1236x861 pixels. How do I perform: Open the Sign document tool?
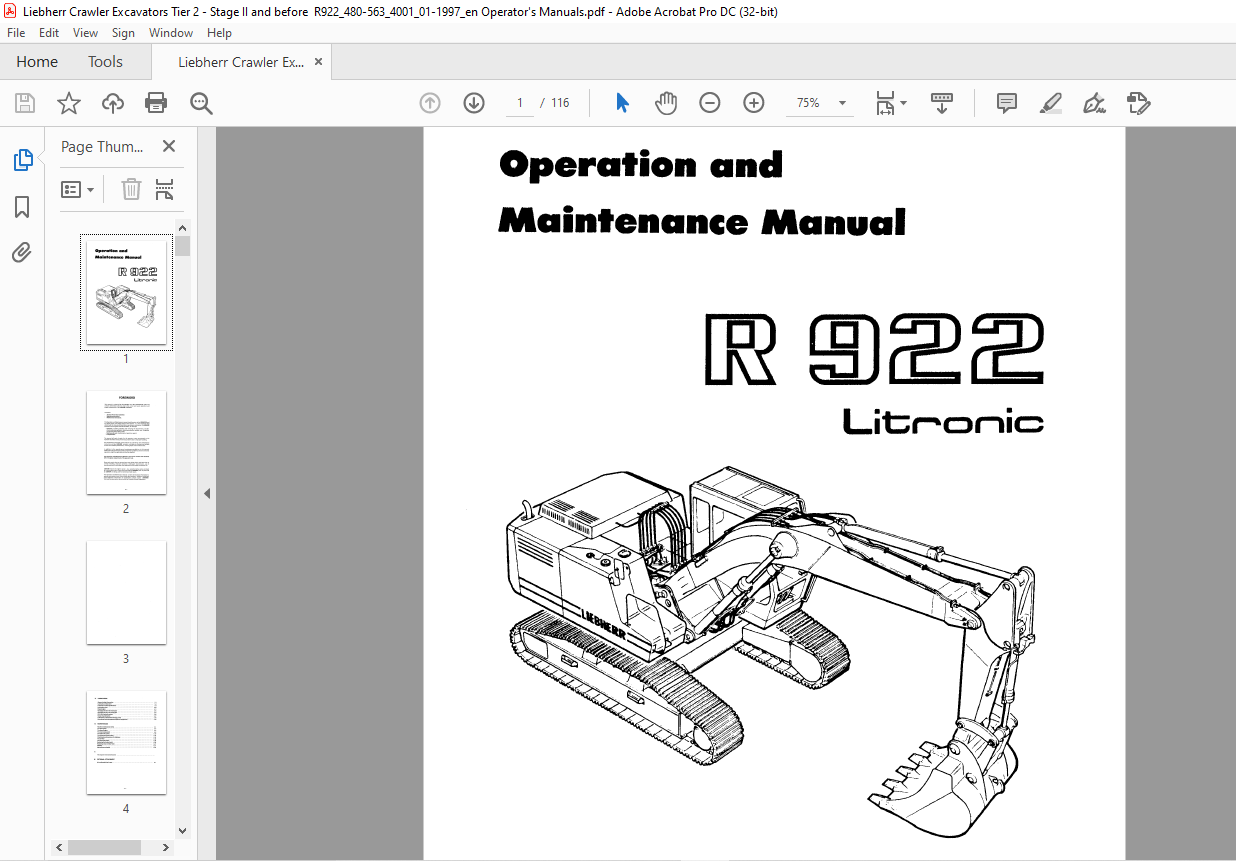1094,103
